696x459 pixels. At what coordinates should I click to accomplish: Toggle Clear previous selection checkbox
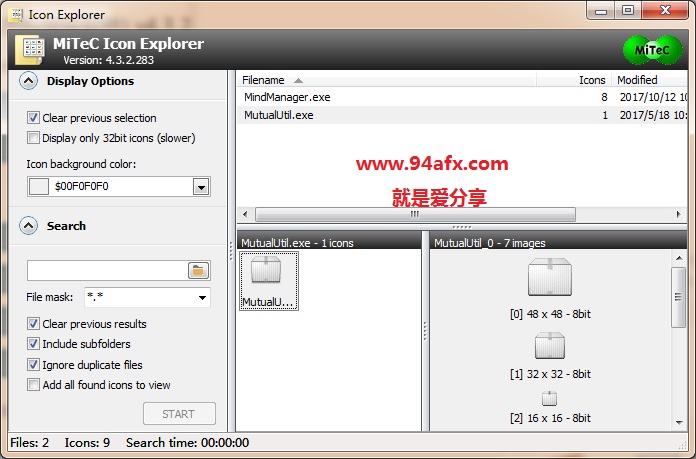click(33, 118)
